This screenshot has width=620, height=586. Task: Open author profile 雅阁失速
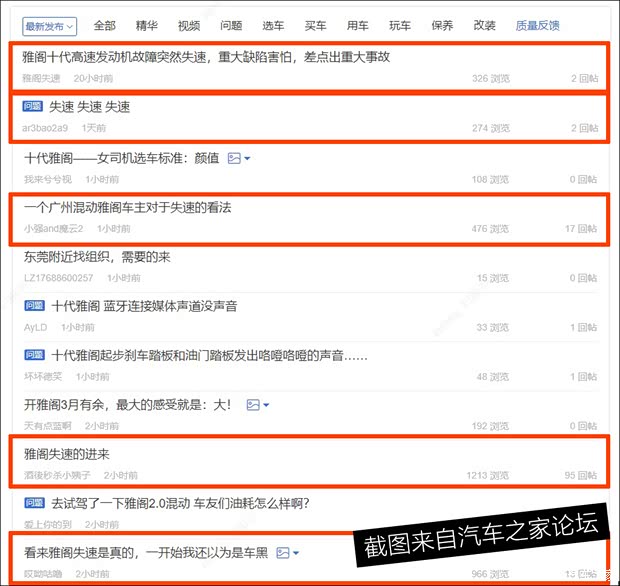[x=41, y=78]
